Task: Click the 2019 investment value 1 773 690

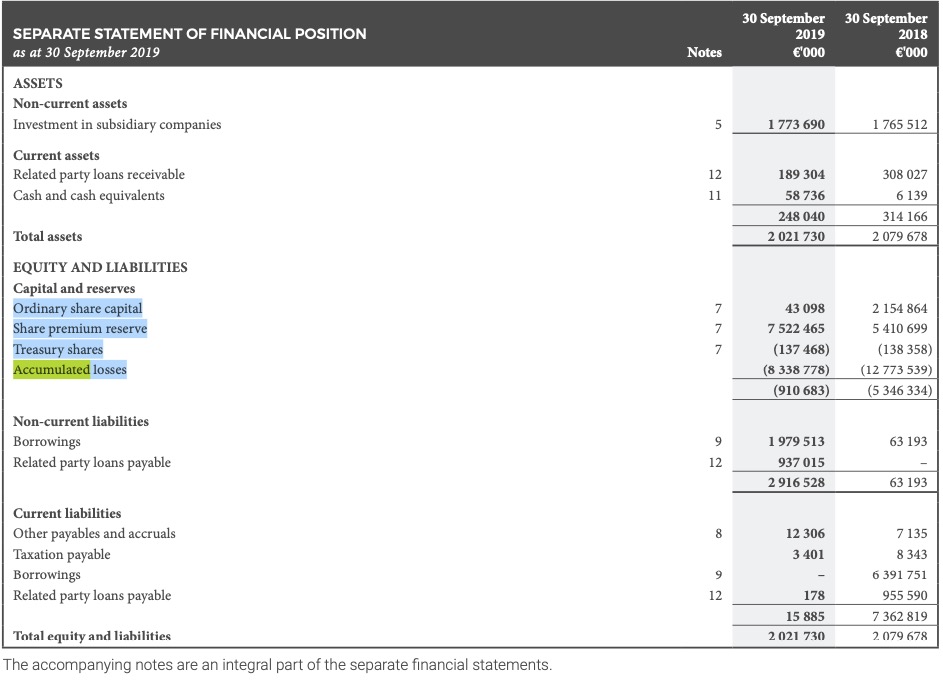Action: coord(796,125)
